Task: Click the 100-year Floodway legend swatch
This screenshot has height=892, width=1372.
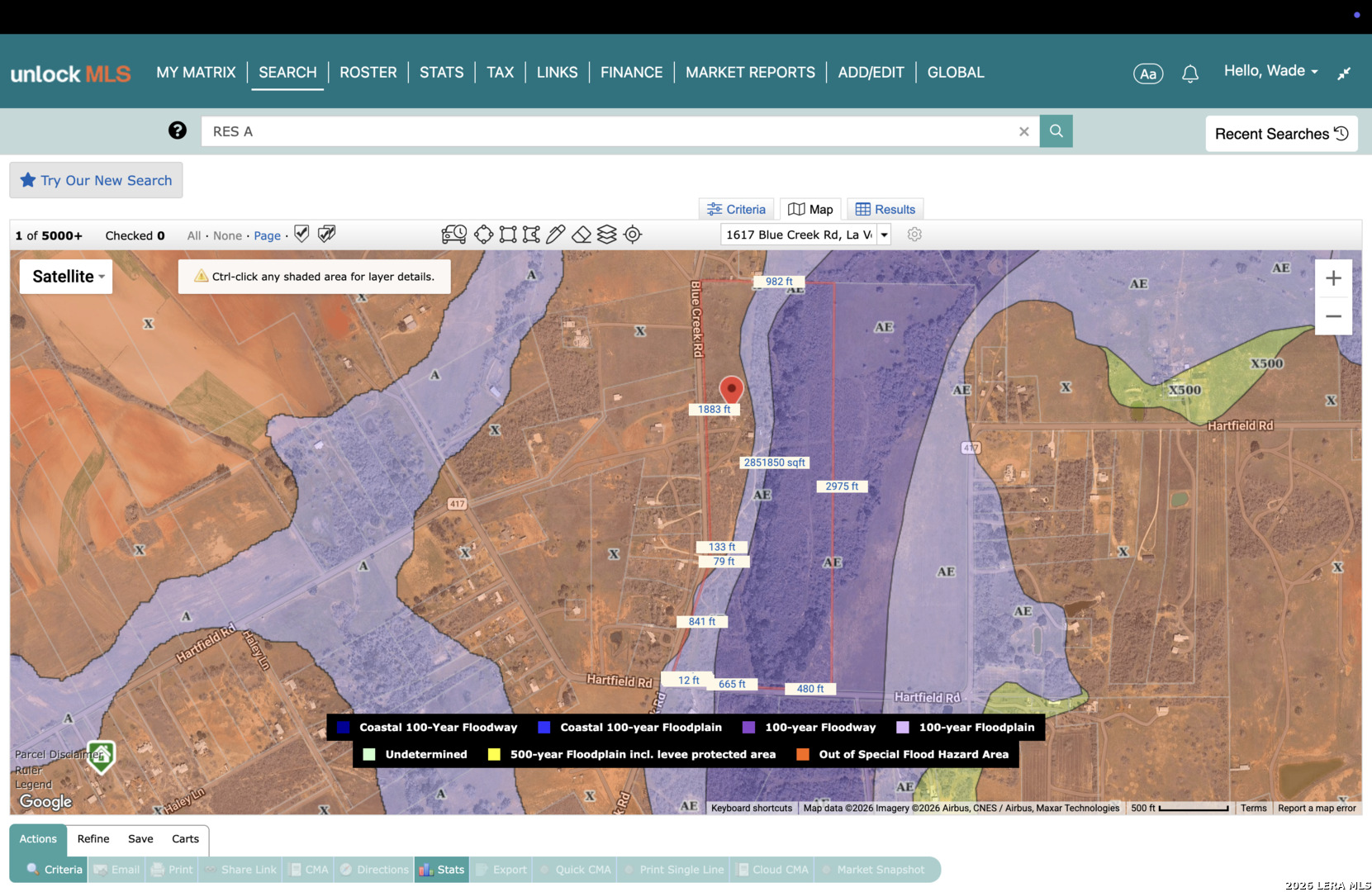Action: point(748,728)
